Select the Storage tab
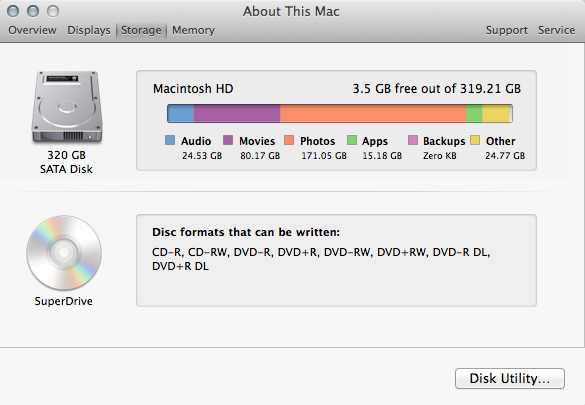The height and width of the screenshot is (405, 585). pyautogui.click(x=141, y=30)
